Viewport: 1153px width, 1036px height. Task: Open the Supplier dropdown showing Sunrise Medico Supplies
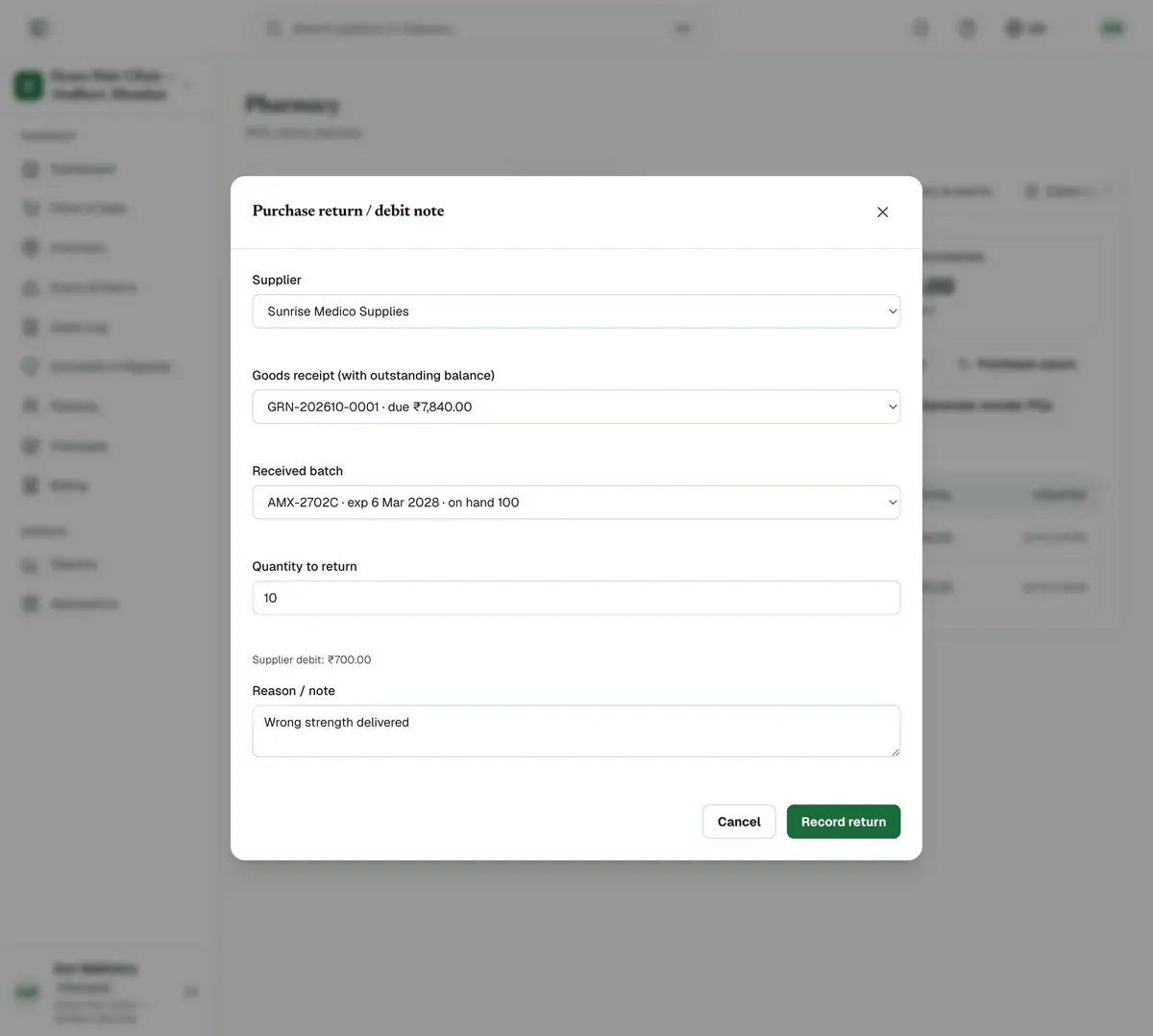pos(576,311)
